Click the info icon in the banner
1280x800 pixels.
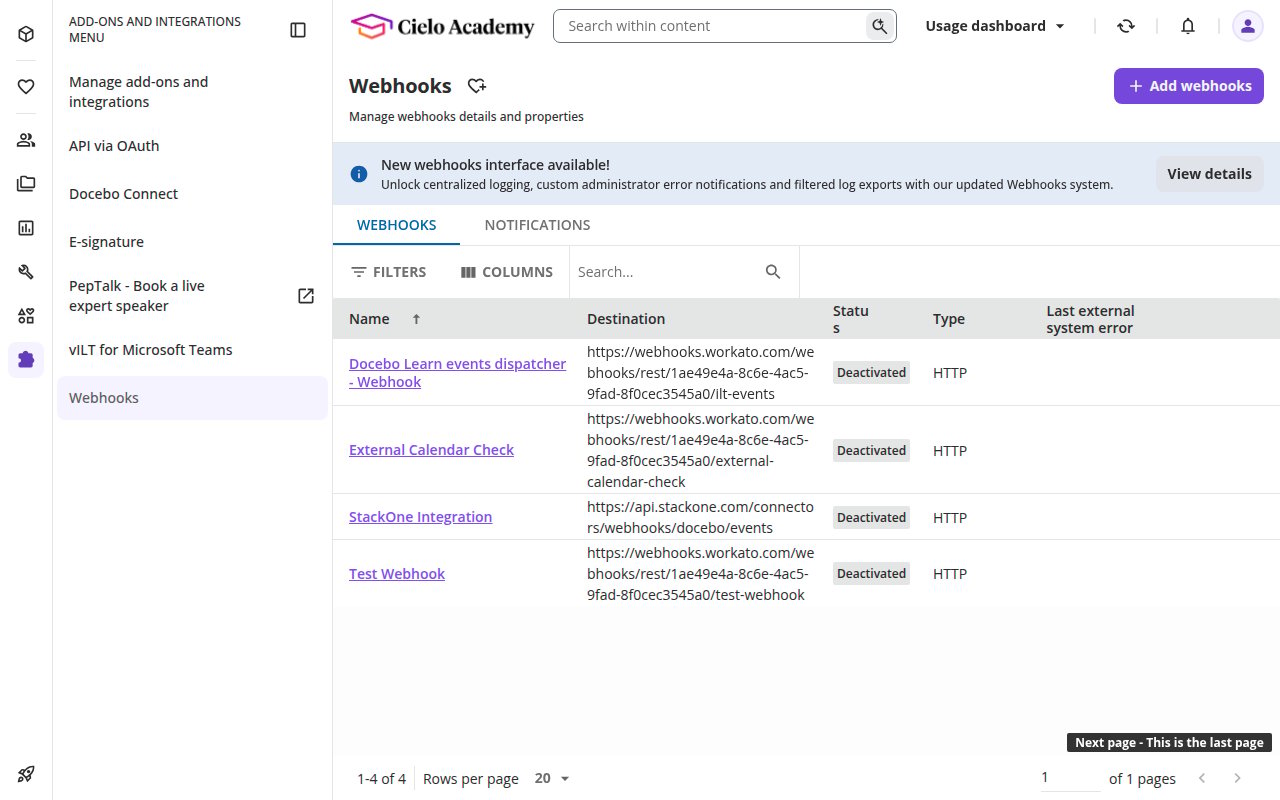[359, 174]
